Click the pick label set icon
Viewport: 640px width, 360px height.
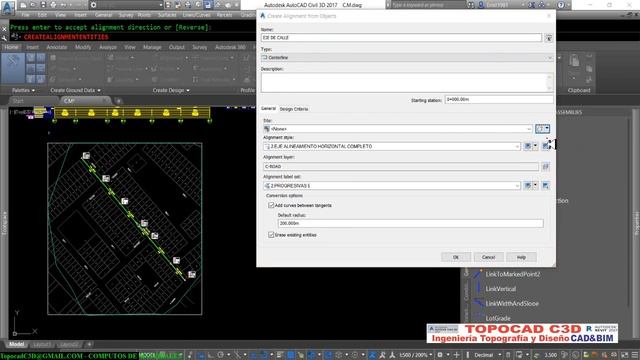click(545, 186)
